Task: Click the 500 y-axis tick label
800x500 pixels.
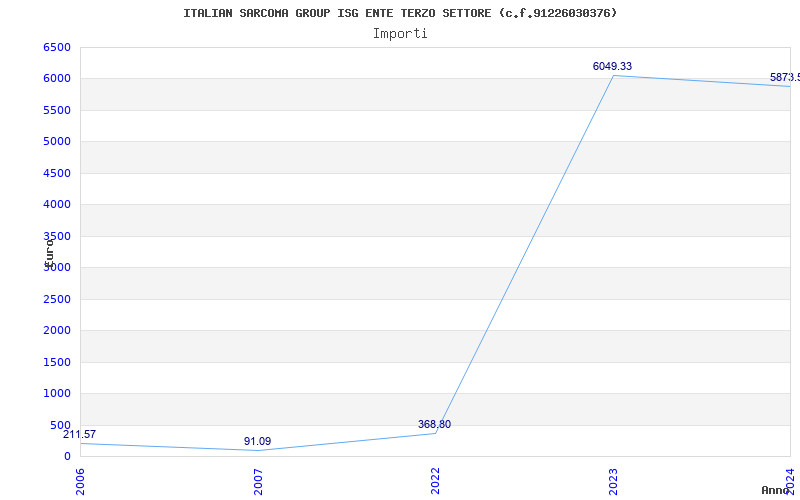Action: 60,426
